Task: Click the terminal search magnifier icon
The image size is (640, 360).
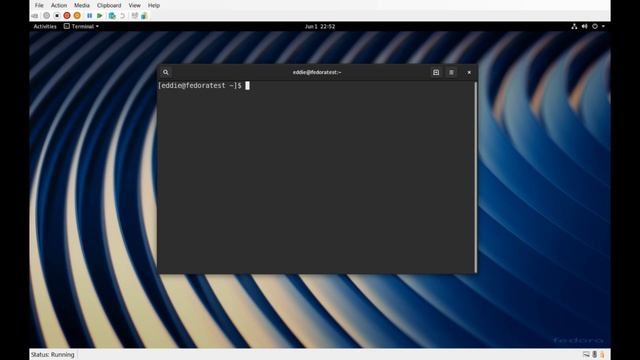Action: point(166,72)
